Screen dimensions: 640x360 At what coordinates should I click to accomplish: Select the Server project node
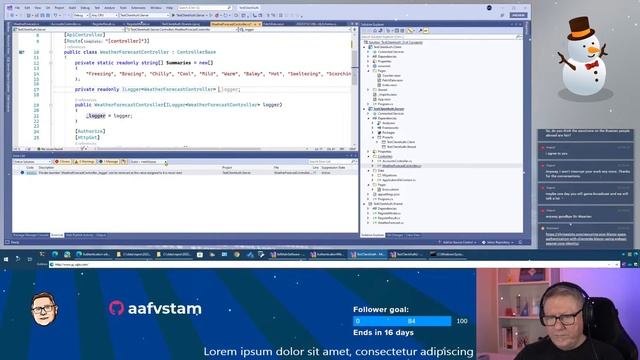coord(388,109)
